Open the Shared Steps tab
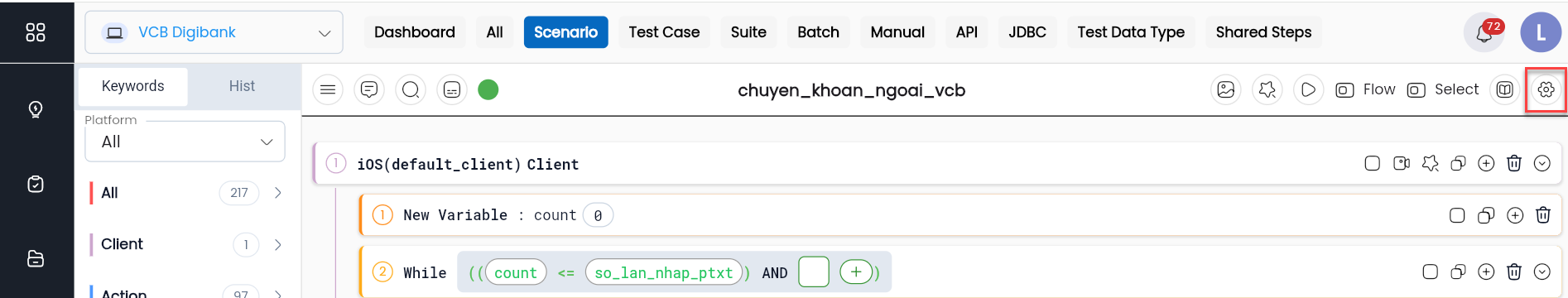Viewport: 1568px width, 298px height. tap(1263, 32)
